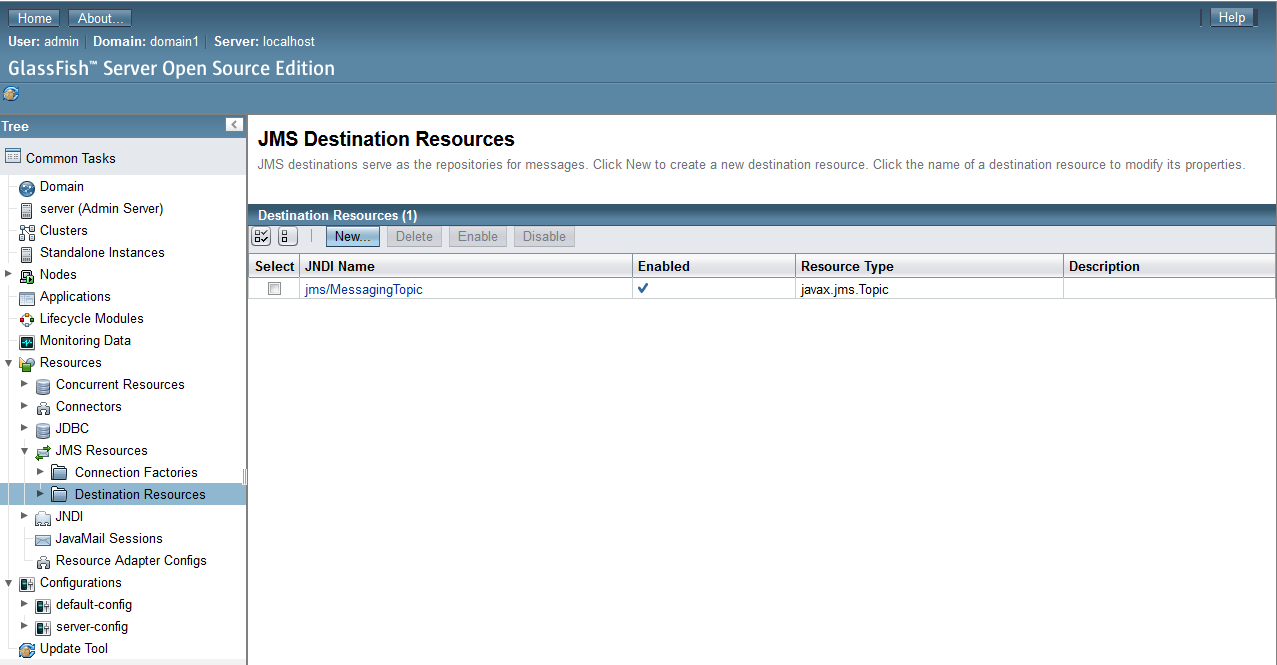
Task: Click the GlassFish icon below the banner
Action: click(11, 94)
